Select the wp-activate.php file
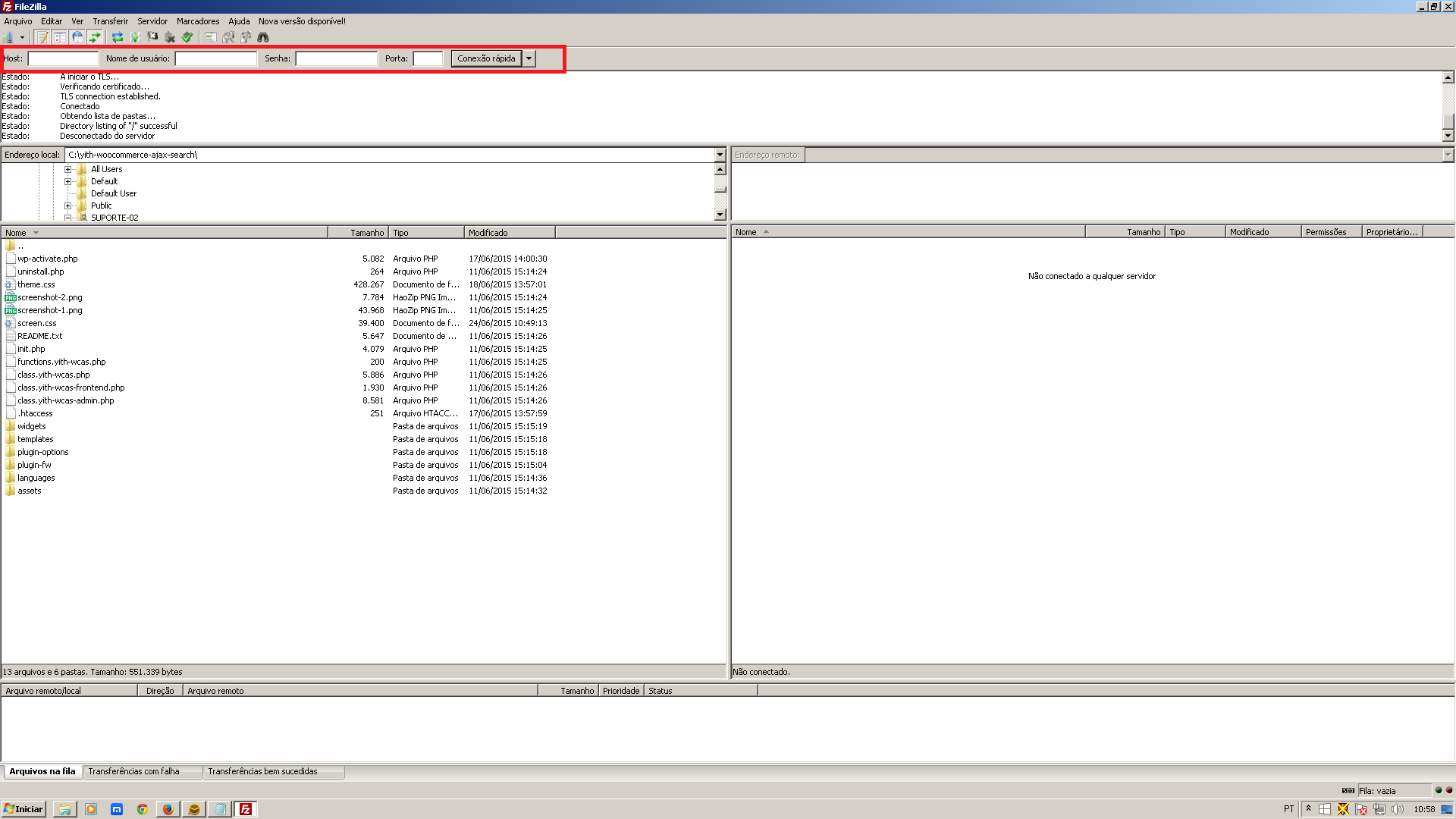The height and width of the screenshot is (819, 1456). [48, 259]
